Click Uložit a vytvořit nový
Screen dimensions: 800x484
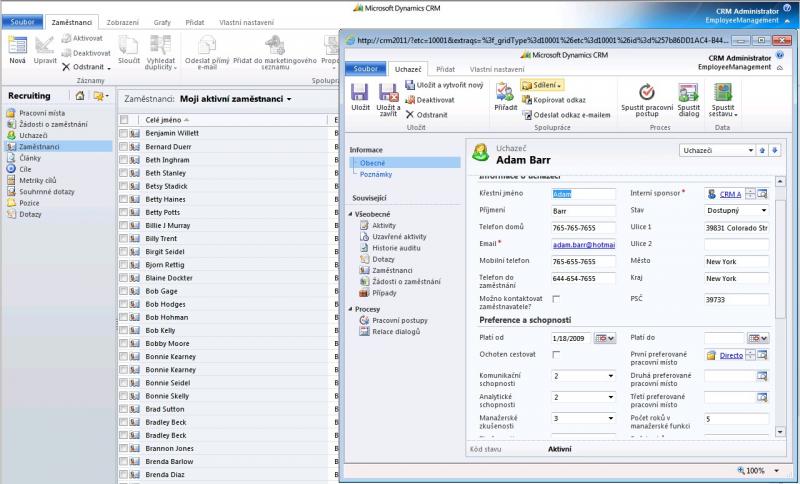click(x=444, y=85)
